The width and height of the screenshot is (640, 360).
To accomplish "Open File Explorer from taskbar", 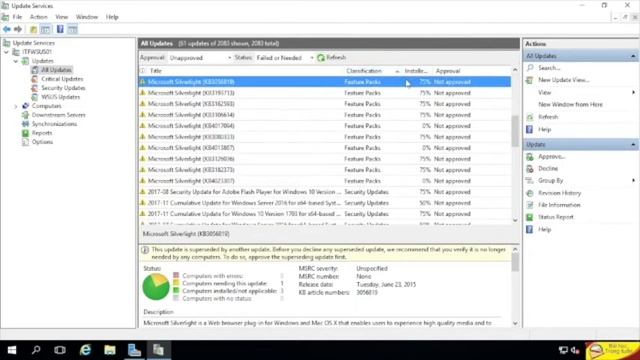I will [x=109, y=350].
